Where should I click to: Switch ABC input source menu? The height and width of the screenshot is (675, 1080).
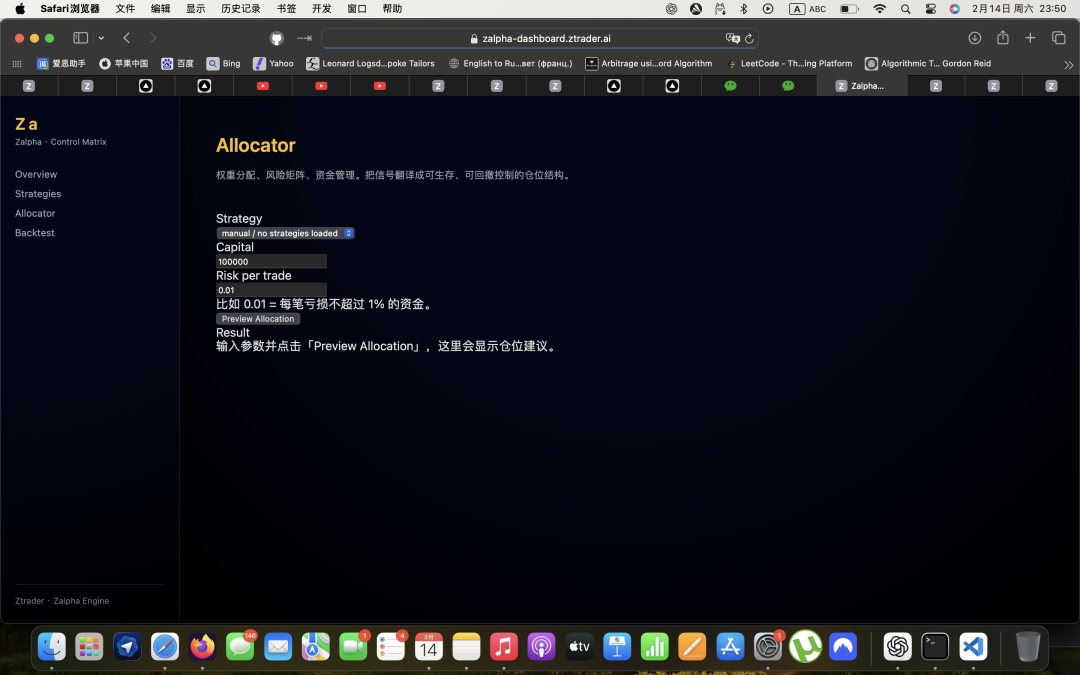pos(808,9)
